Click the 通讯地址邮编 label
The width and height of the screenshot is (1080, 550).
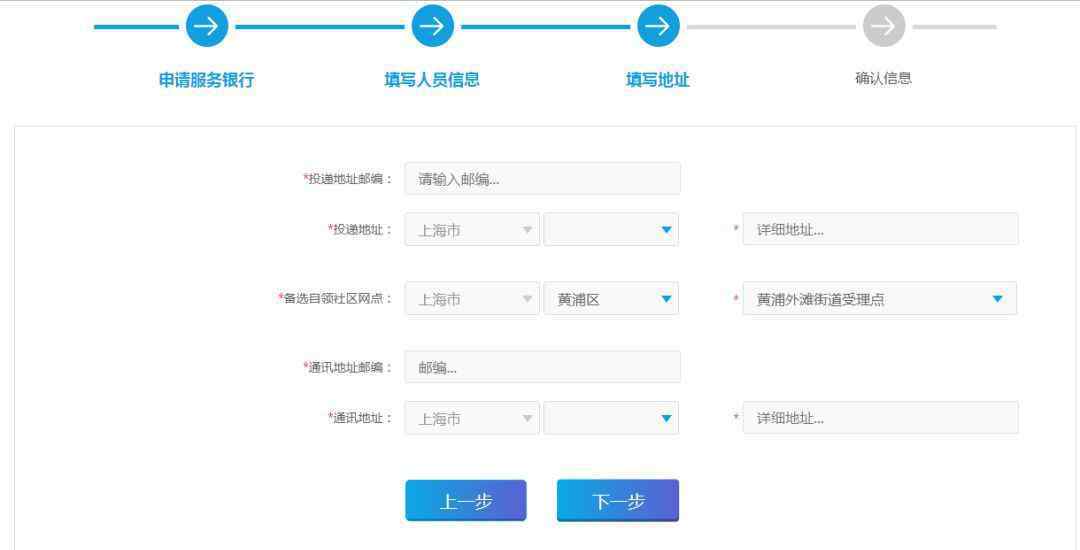(x=348, y=367)
